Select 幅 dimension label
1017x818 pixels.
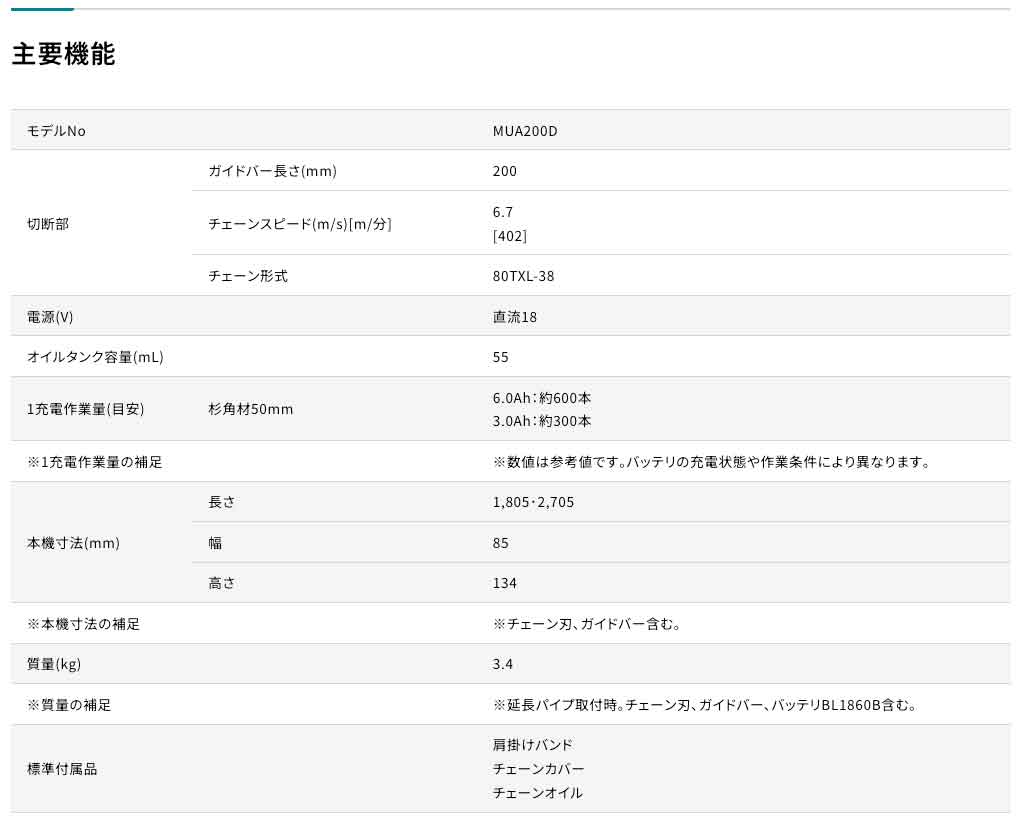tap(215, 543)
